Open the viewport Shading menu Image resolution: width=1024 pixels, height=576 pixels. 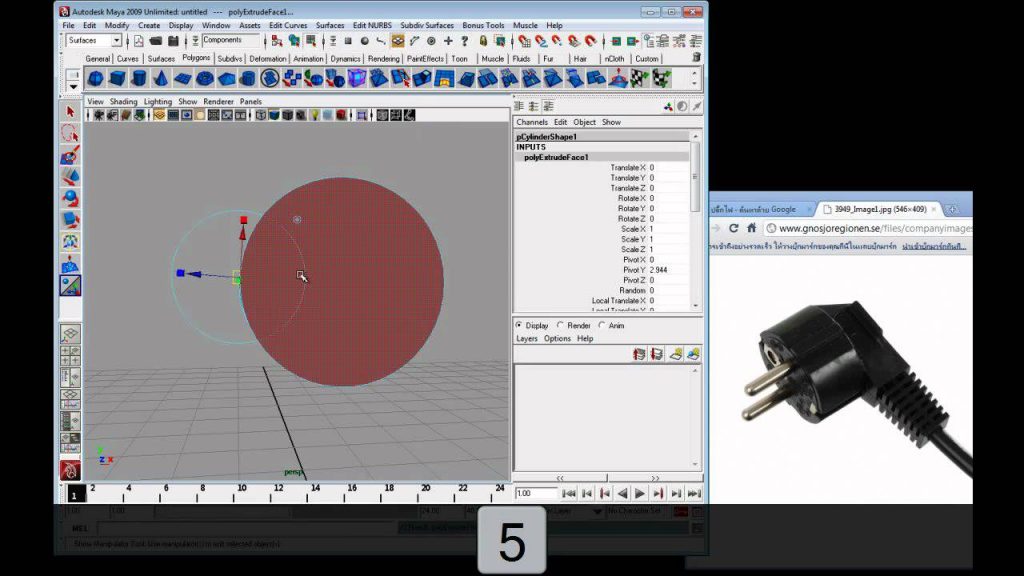123,102
